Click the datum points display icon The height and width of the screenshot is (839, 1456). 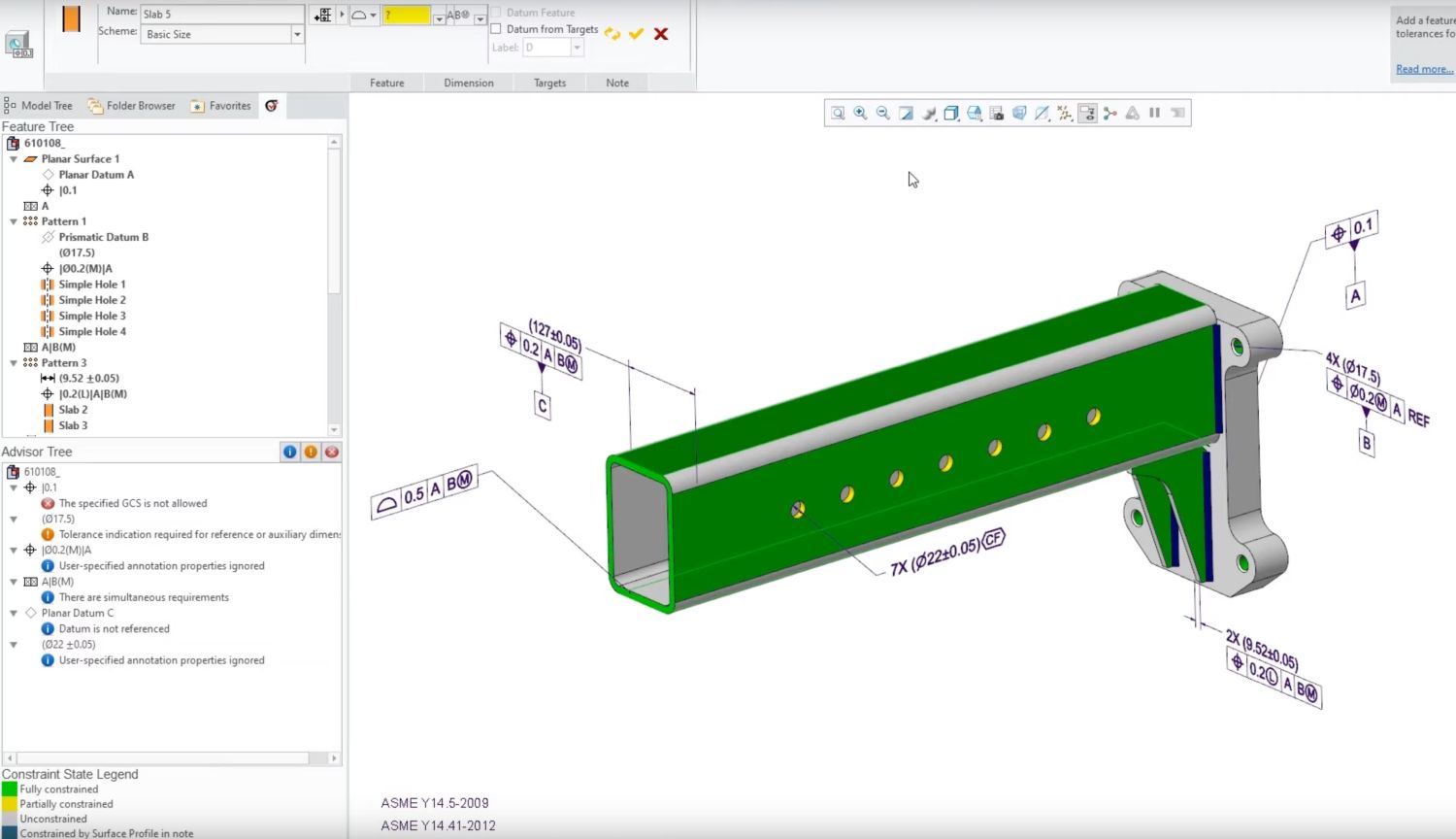[1065, 114]
